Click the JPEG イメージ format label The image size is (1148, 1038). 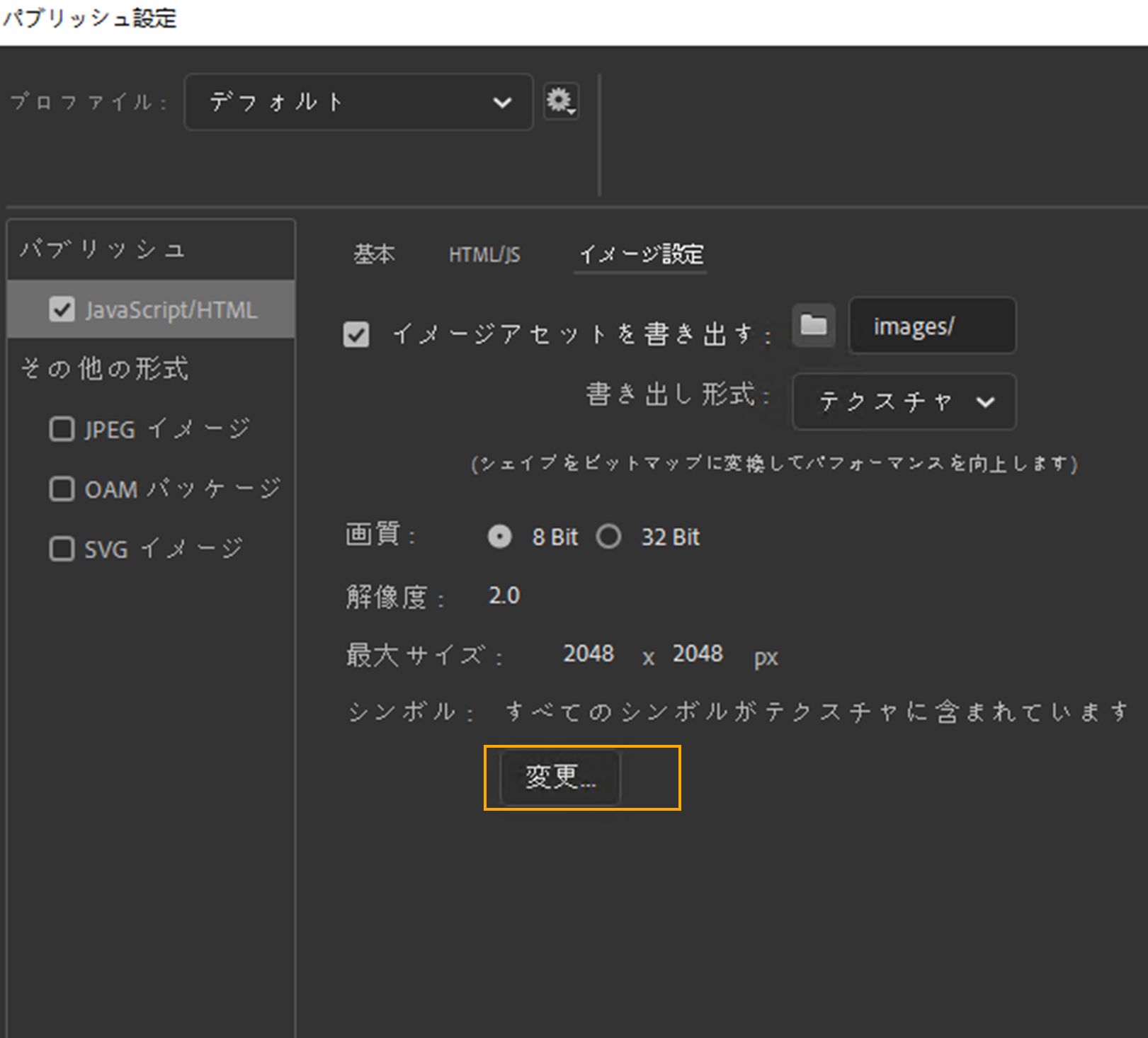tap(167, 429)
